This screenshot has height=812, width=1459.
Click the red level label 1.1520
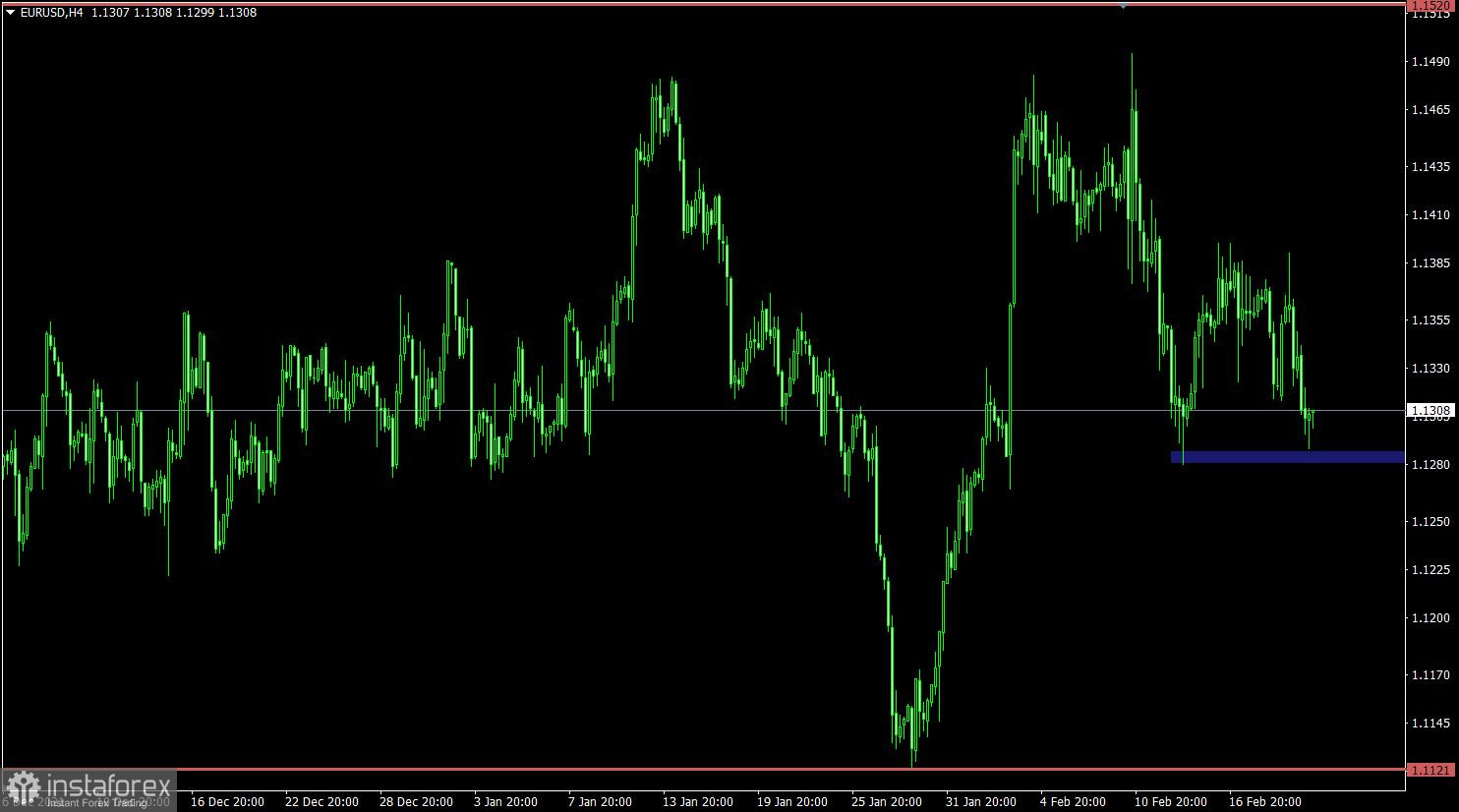pos(1430,6)
